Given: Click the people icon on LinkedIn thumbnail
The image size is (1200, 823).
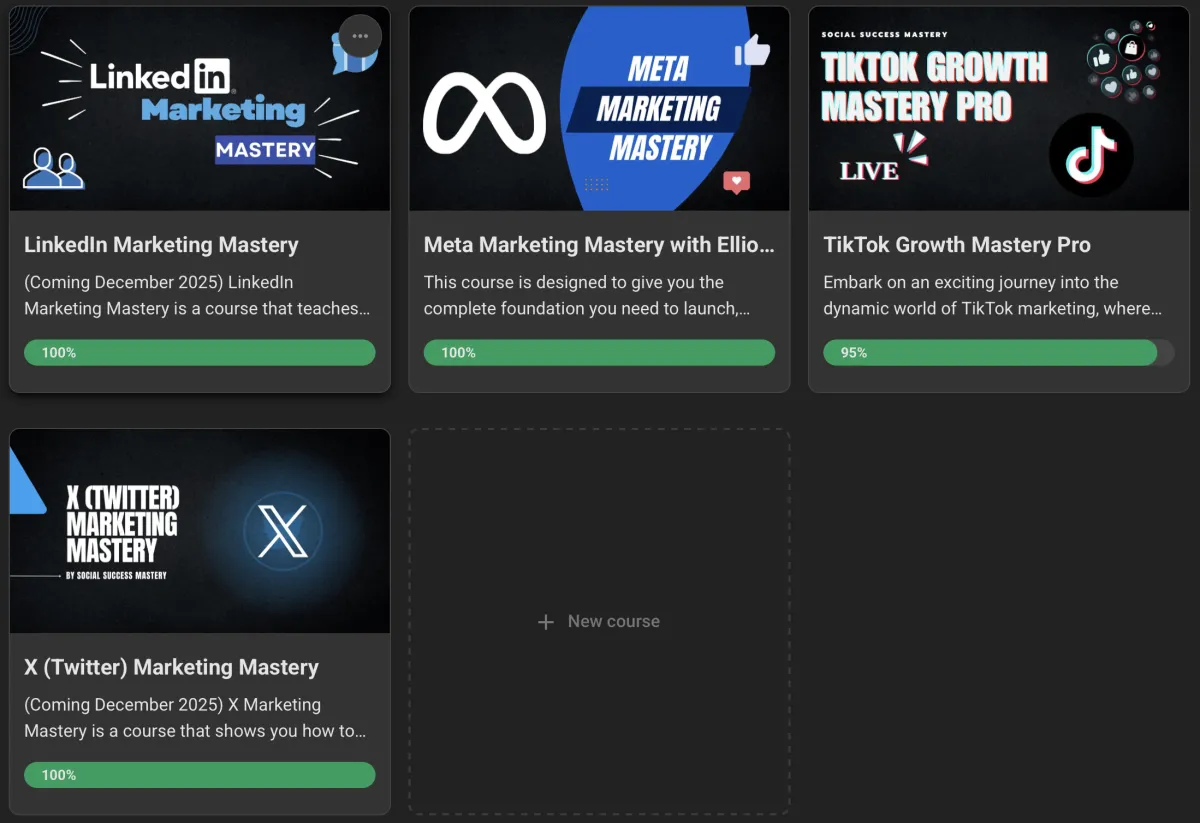Looking at the screenshot, I should coord(54,168).
